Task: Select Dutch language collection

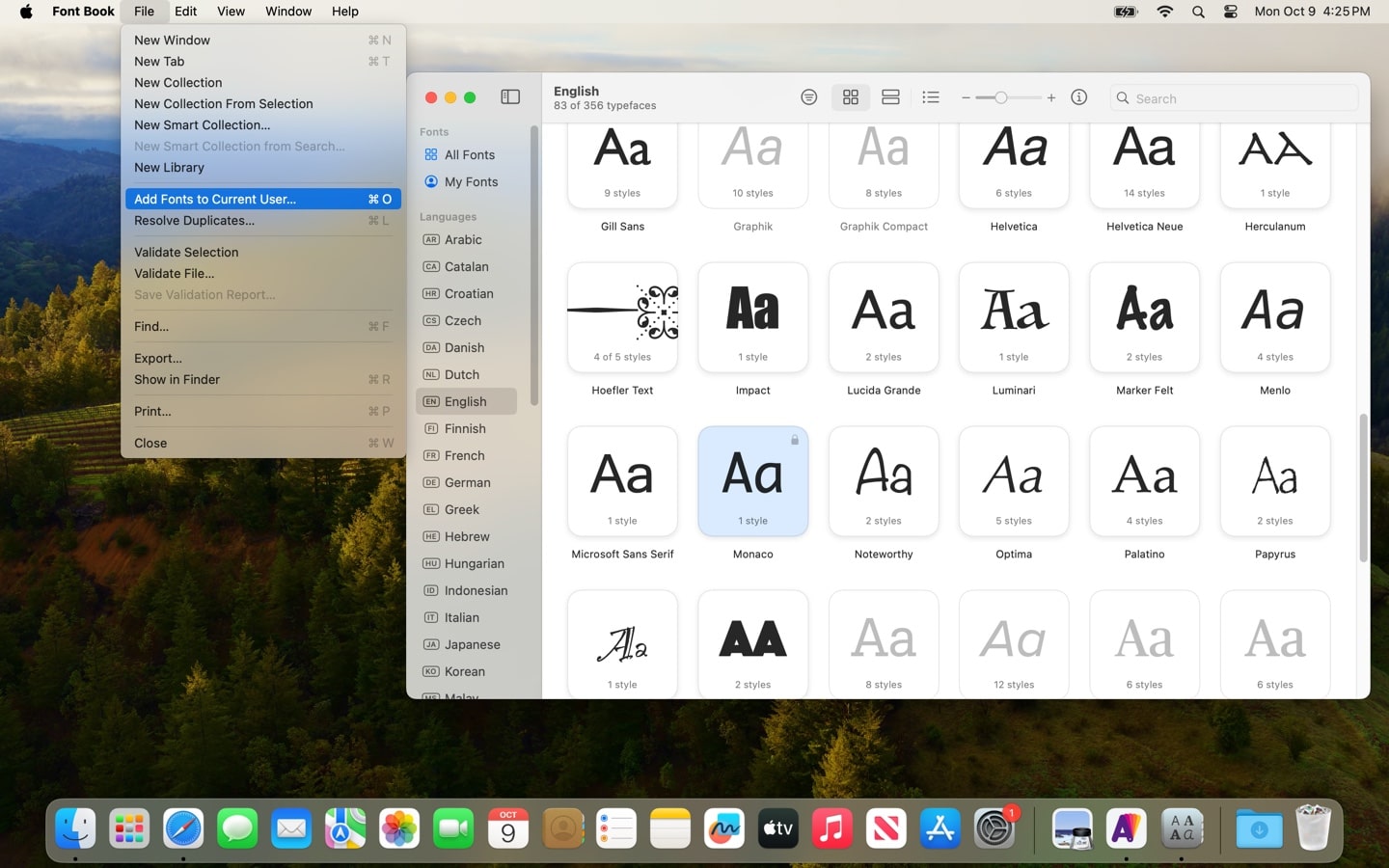Action: 467,374
